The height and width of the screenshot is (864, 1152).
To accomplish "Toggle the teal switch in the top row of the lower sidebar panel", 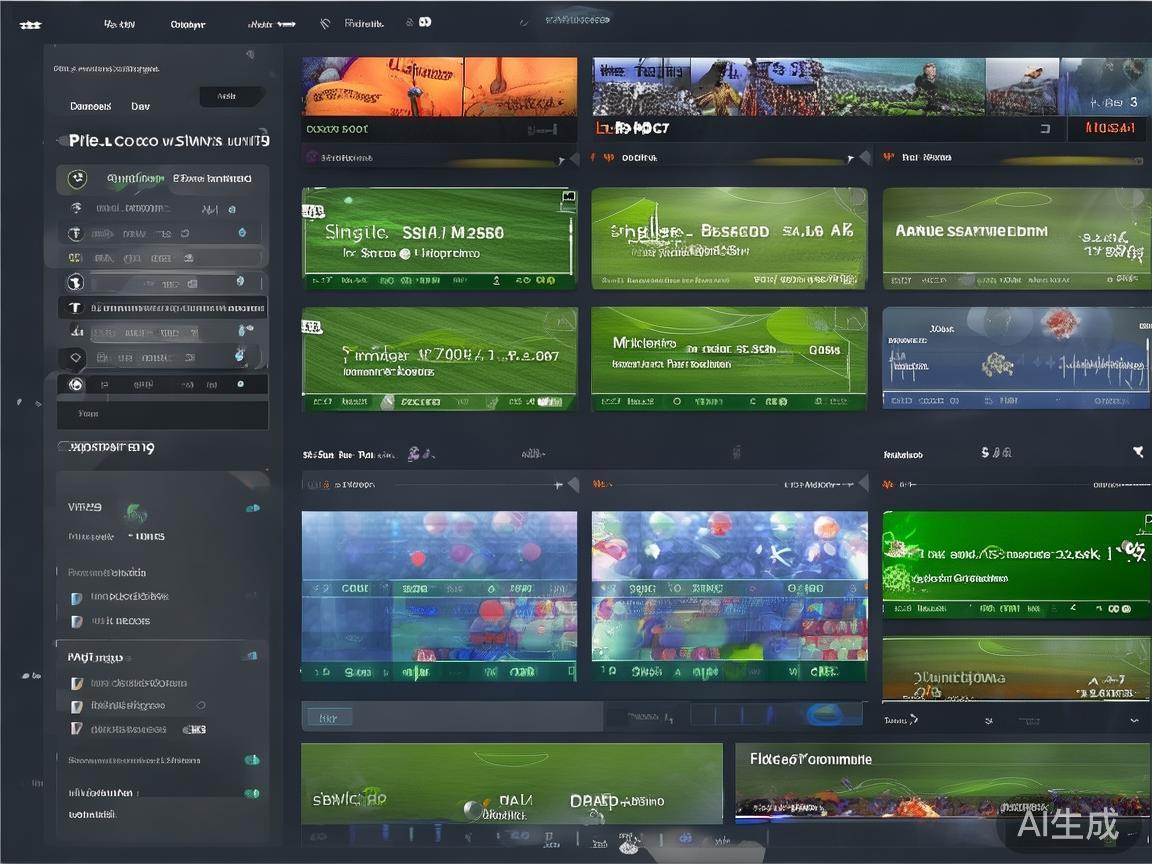I will (252, 508).
